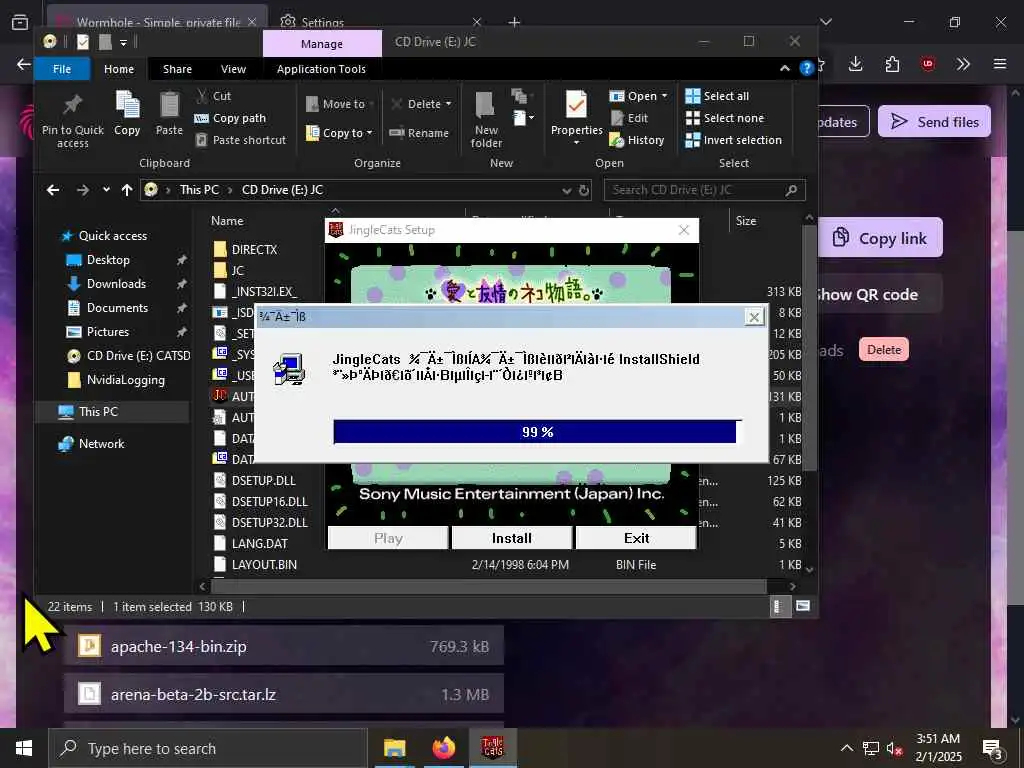Click Copy link button in Wormhole
Viewport: 1024px width, 768px height.
click(x=880, y=238)
